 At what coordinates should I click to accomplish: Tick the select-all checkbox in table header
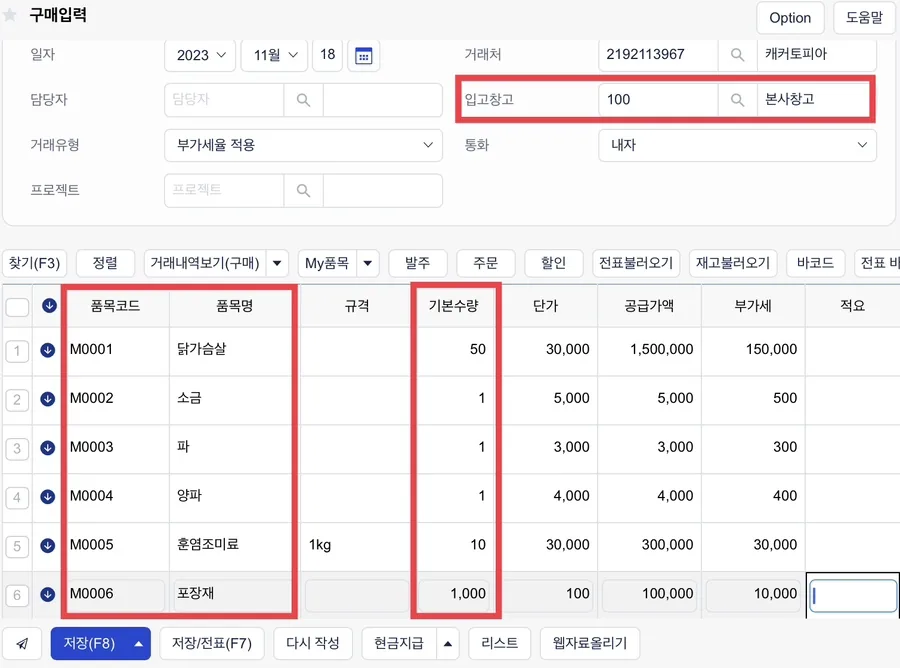point(17,307)
